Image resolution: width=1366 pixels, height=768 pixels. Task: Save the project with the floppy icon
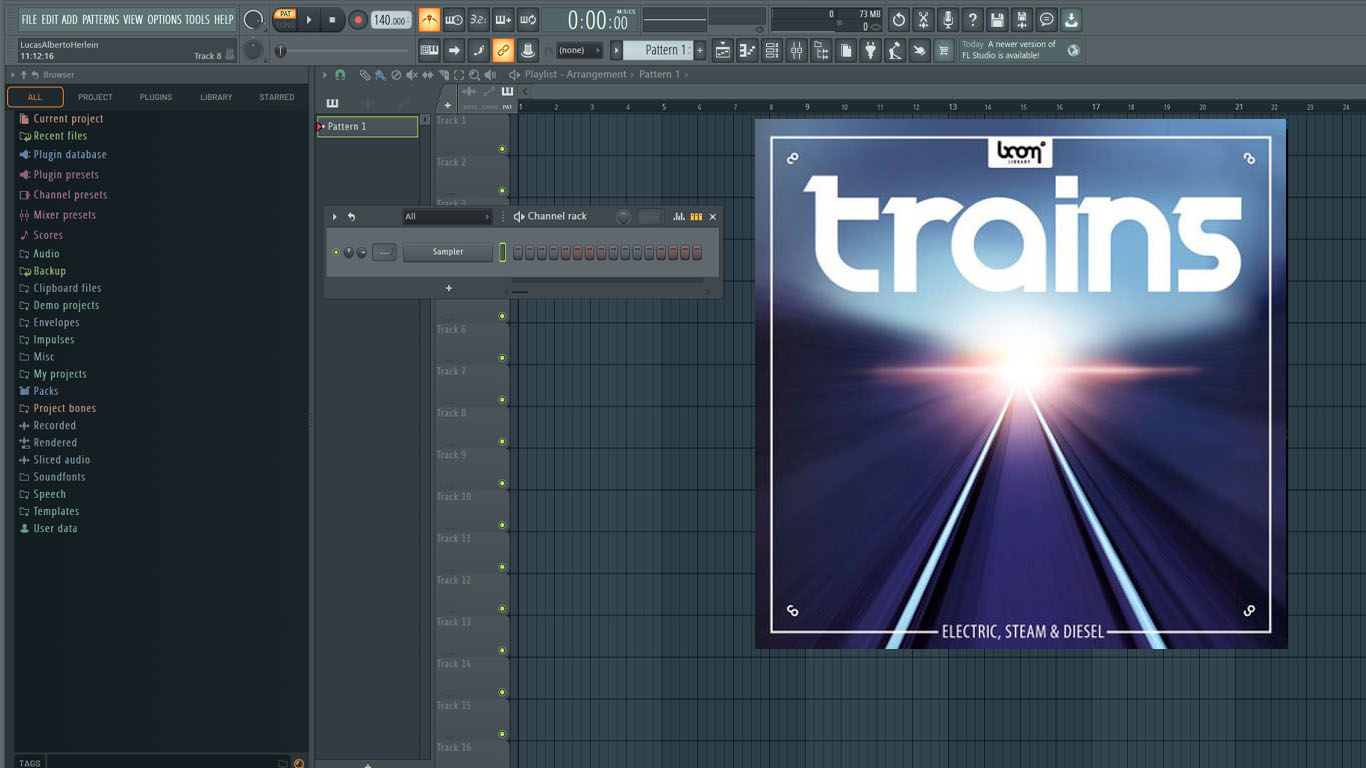pyautogui.click(x=997, y=20)
